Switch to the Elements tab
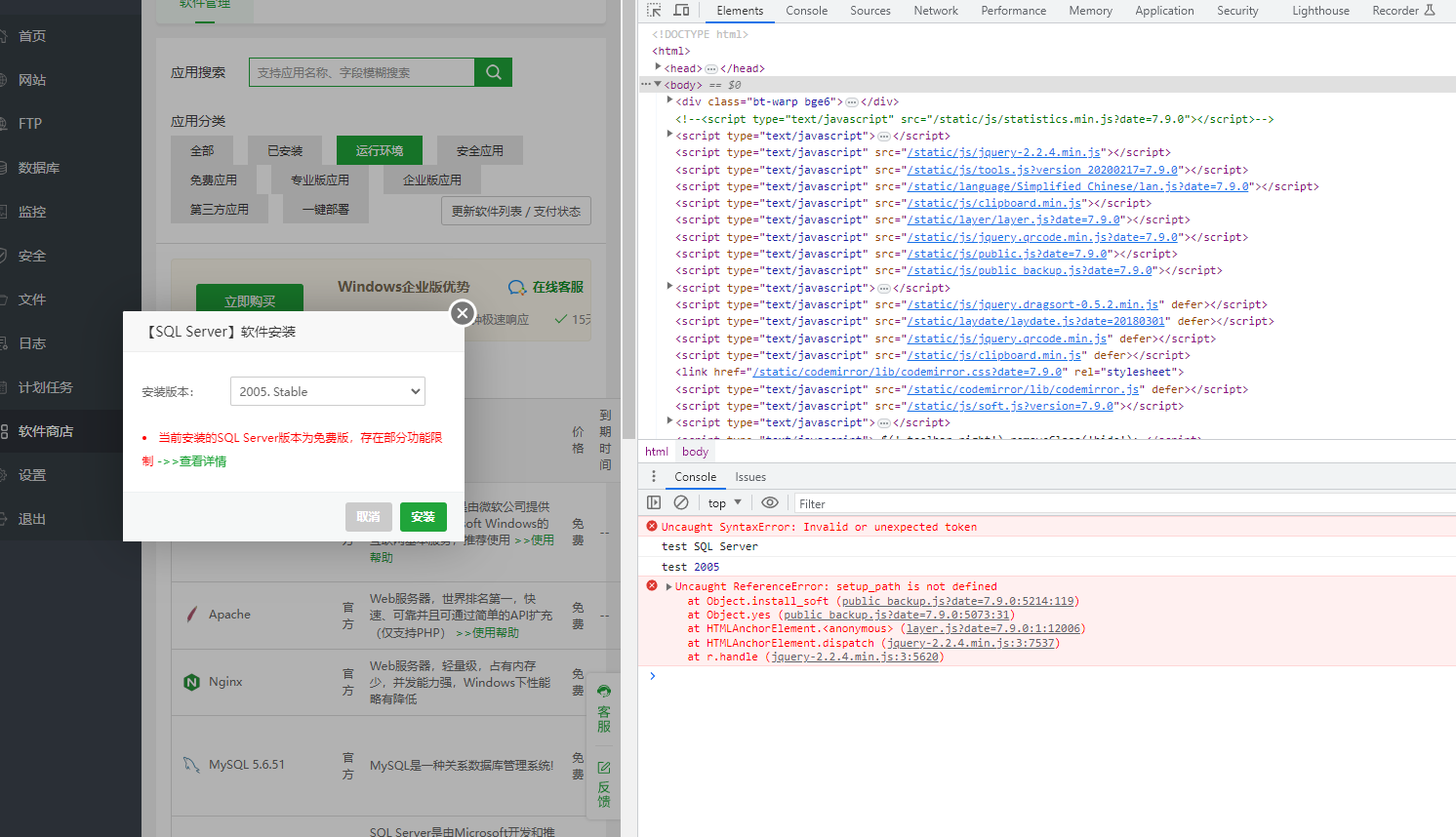1456x837 pixels. [740, 11]
